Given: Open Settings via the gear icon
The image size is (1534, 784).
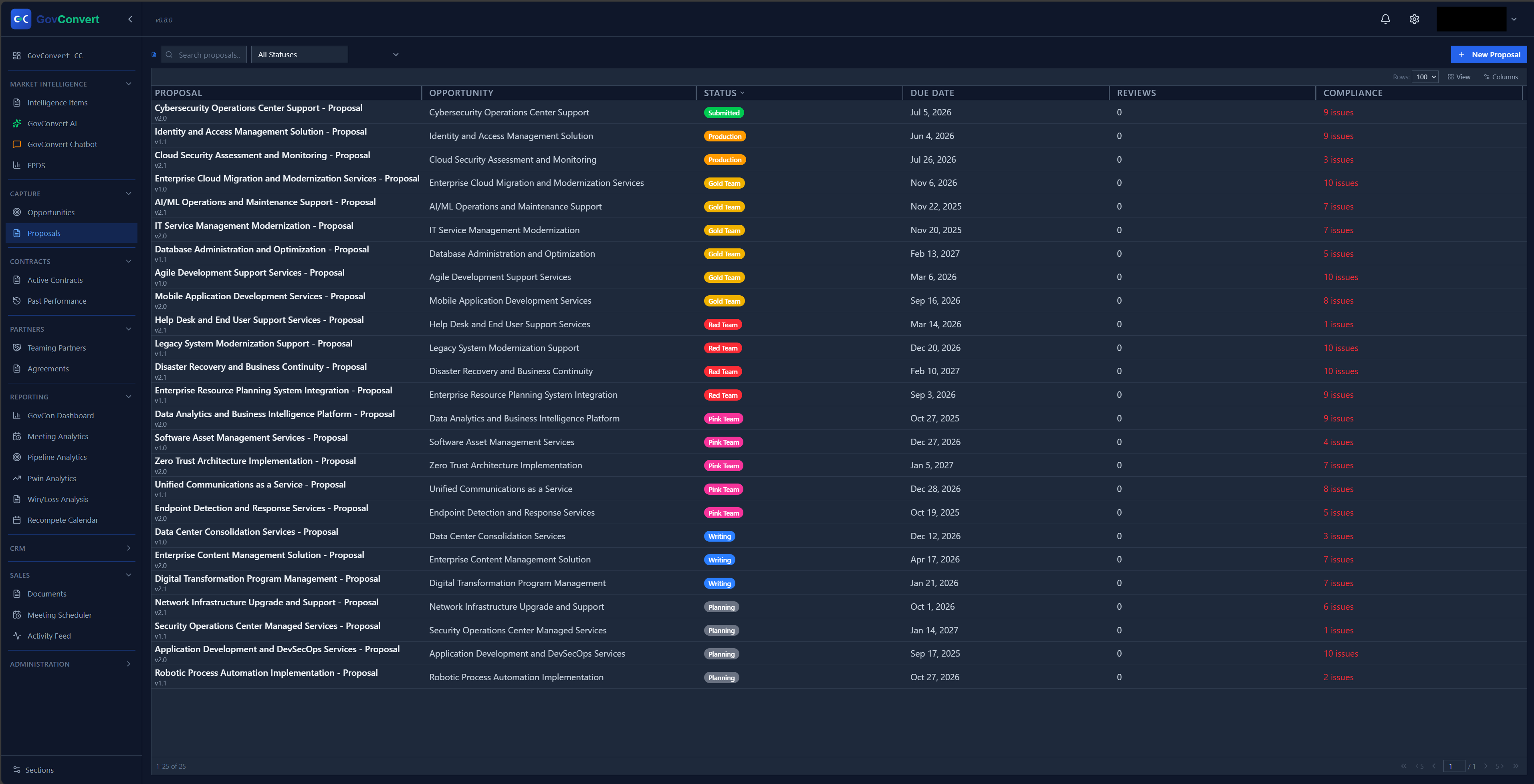Looking at the screenshot, I should point(1414,18).
